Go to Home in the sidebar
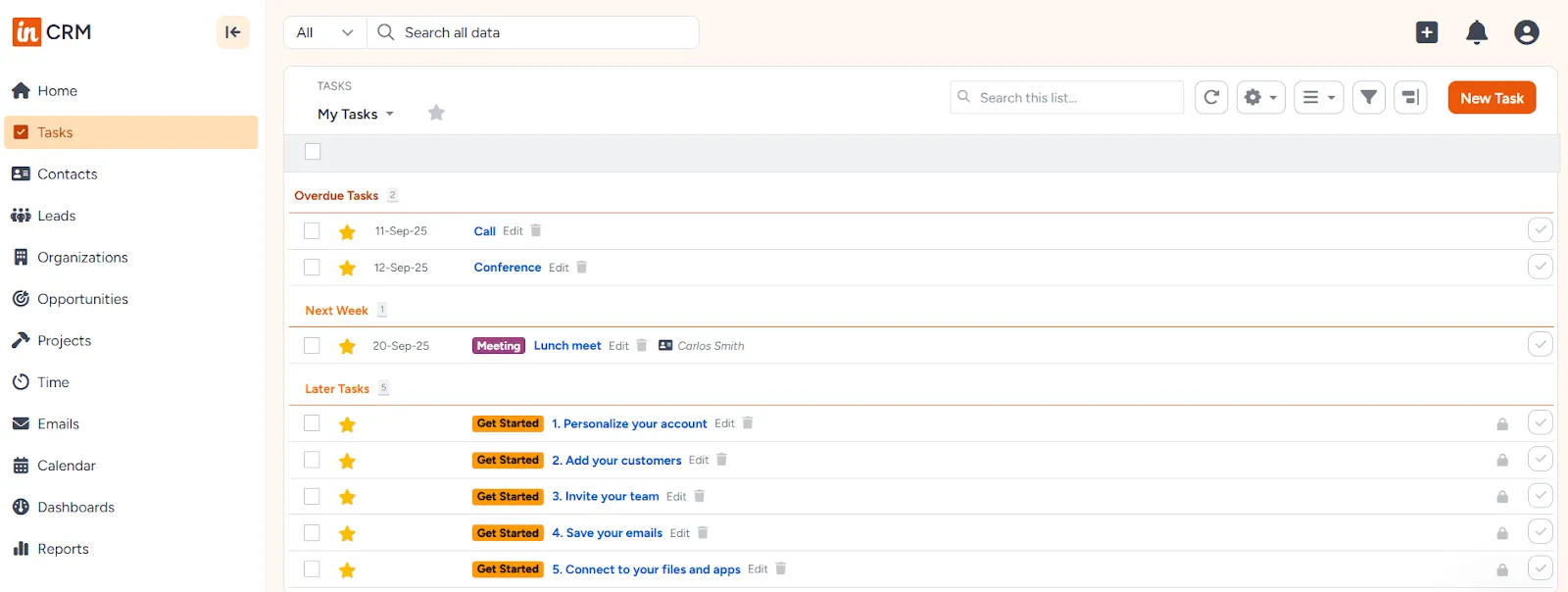The image size is (1568, 592). tap(131, 90)
